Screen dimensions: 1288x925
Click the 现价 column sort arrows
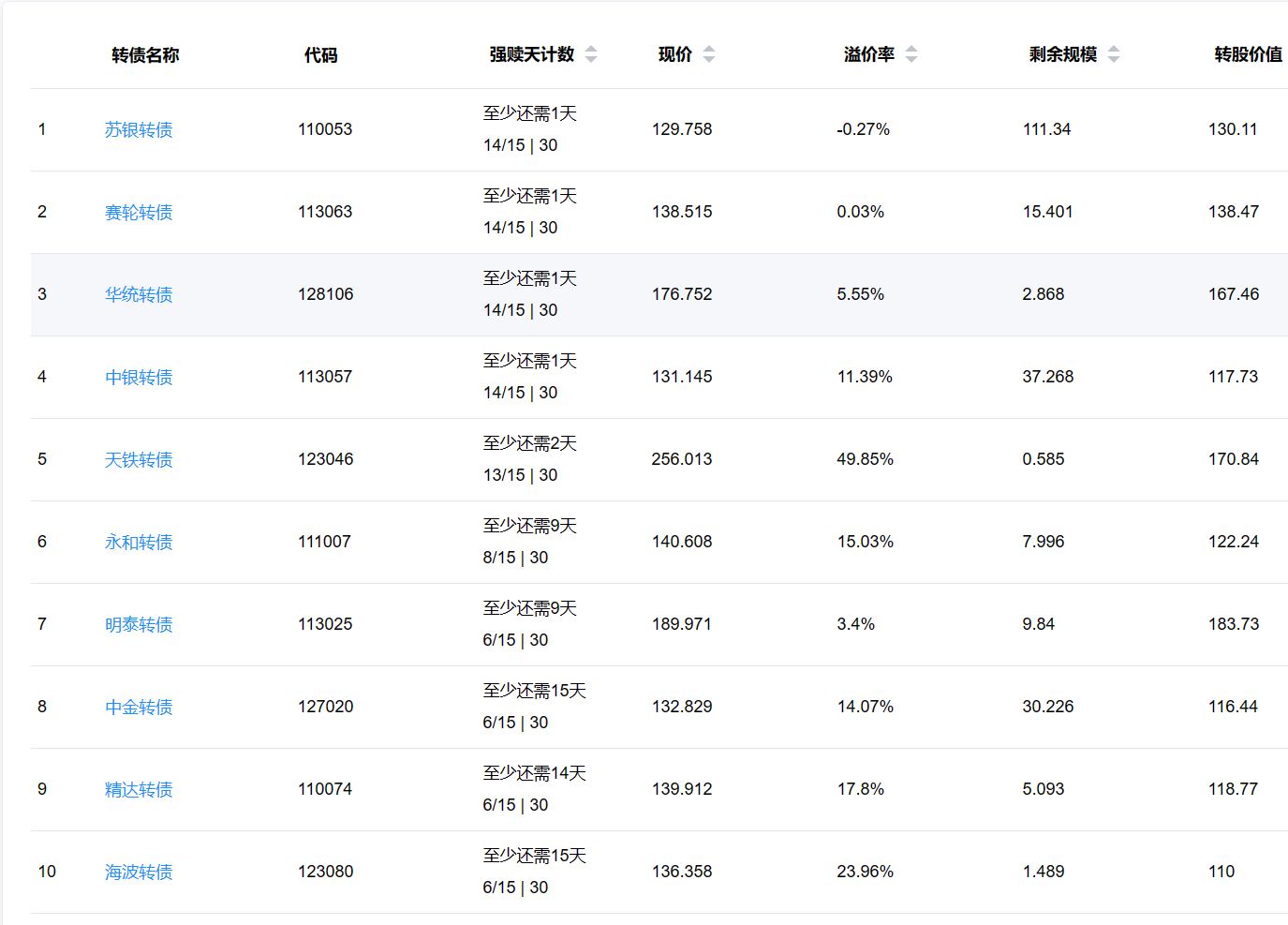[x=709, y=54]
